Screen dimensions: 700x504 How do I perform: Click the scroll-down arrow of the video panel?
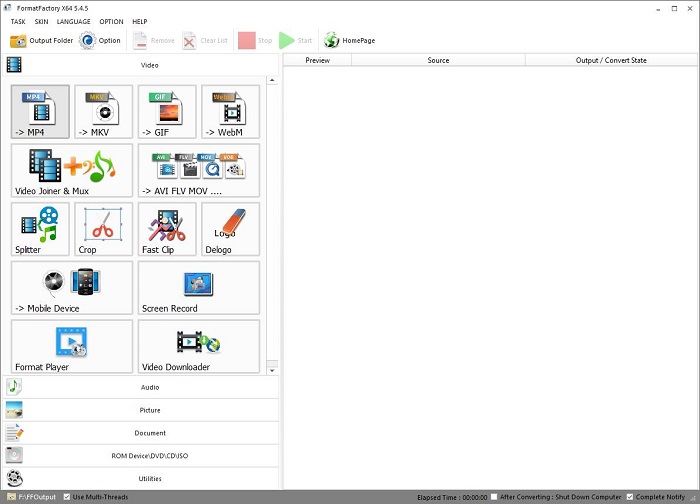coord(272,371)
